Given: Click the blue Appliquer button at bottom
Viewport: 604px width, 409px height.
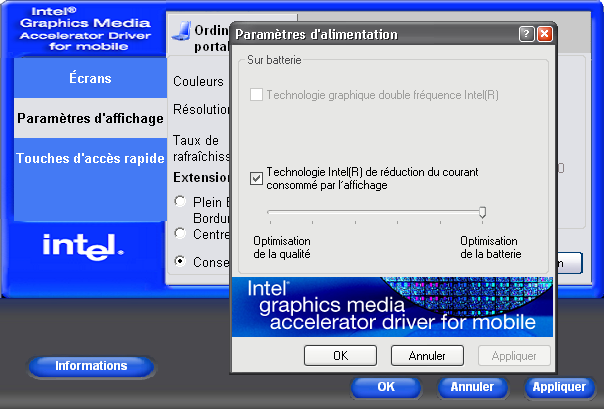Looking at the screenshot, I should pyautogui.click(x=559, y=387).
